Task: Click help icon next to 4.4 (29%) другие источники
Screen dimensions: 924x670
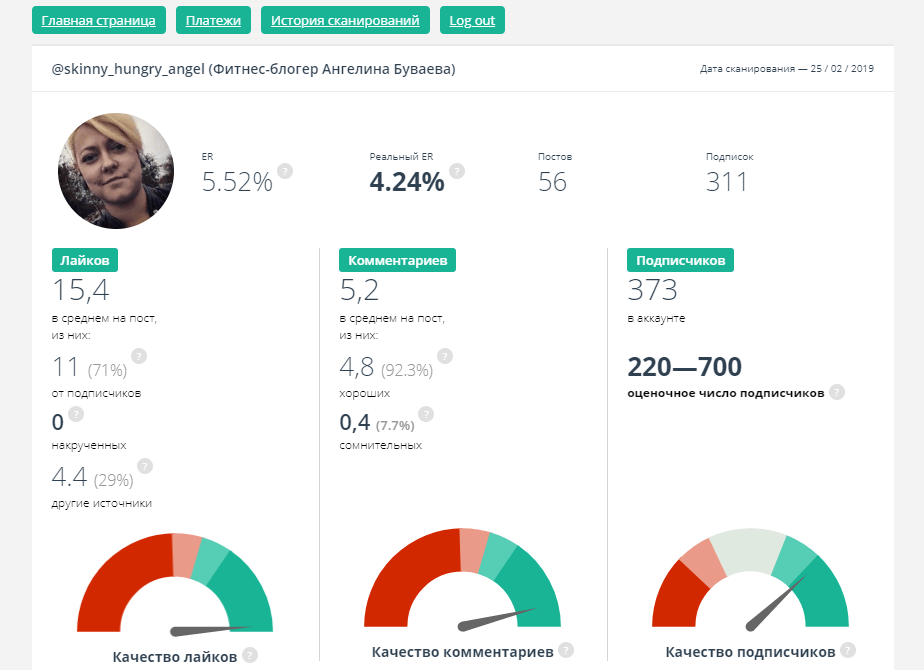Action: click(x=145, y=466)
